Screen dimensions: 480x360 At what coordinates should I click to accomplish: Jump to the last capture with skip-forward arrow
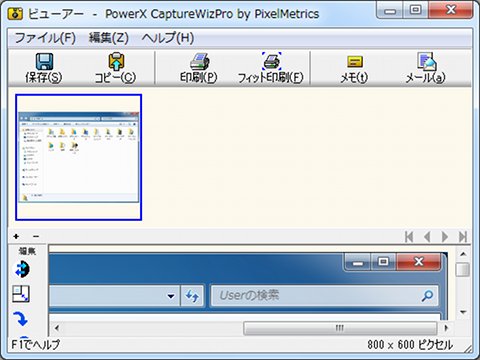point(463,237)
